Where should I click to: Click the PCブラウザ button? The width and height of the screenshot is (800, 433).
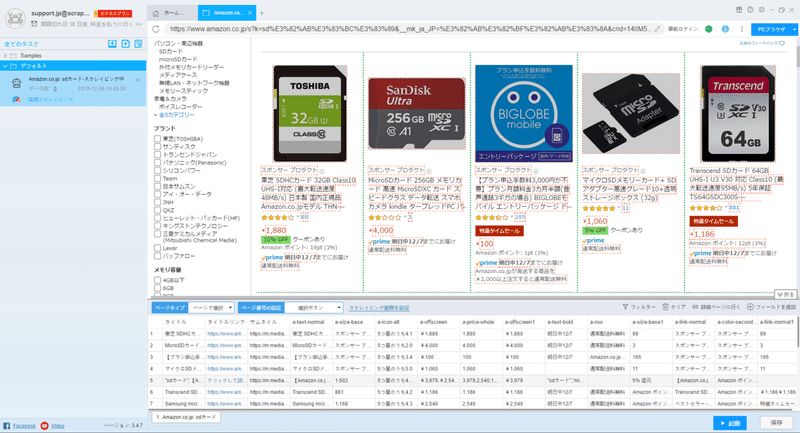(x=771, y=30)
